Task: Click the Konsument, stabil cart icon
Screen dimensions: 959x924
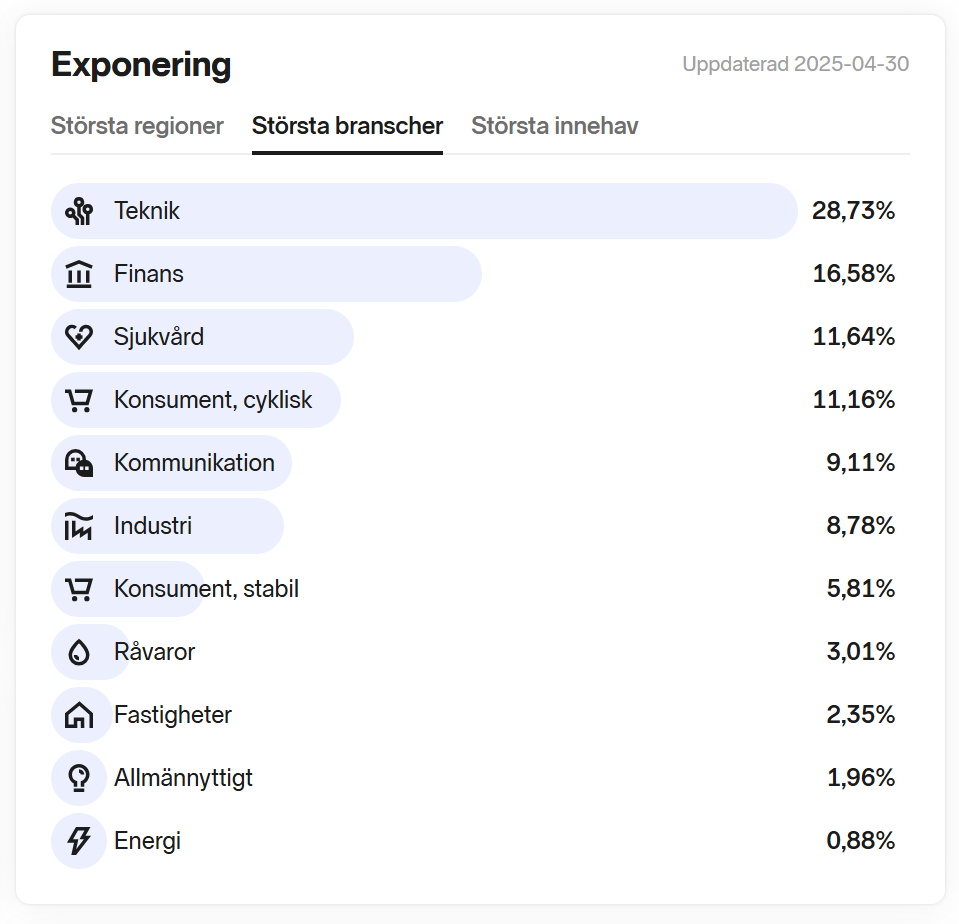Action: 79,589
